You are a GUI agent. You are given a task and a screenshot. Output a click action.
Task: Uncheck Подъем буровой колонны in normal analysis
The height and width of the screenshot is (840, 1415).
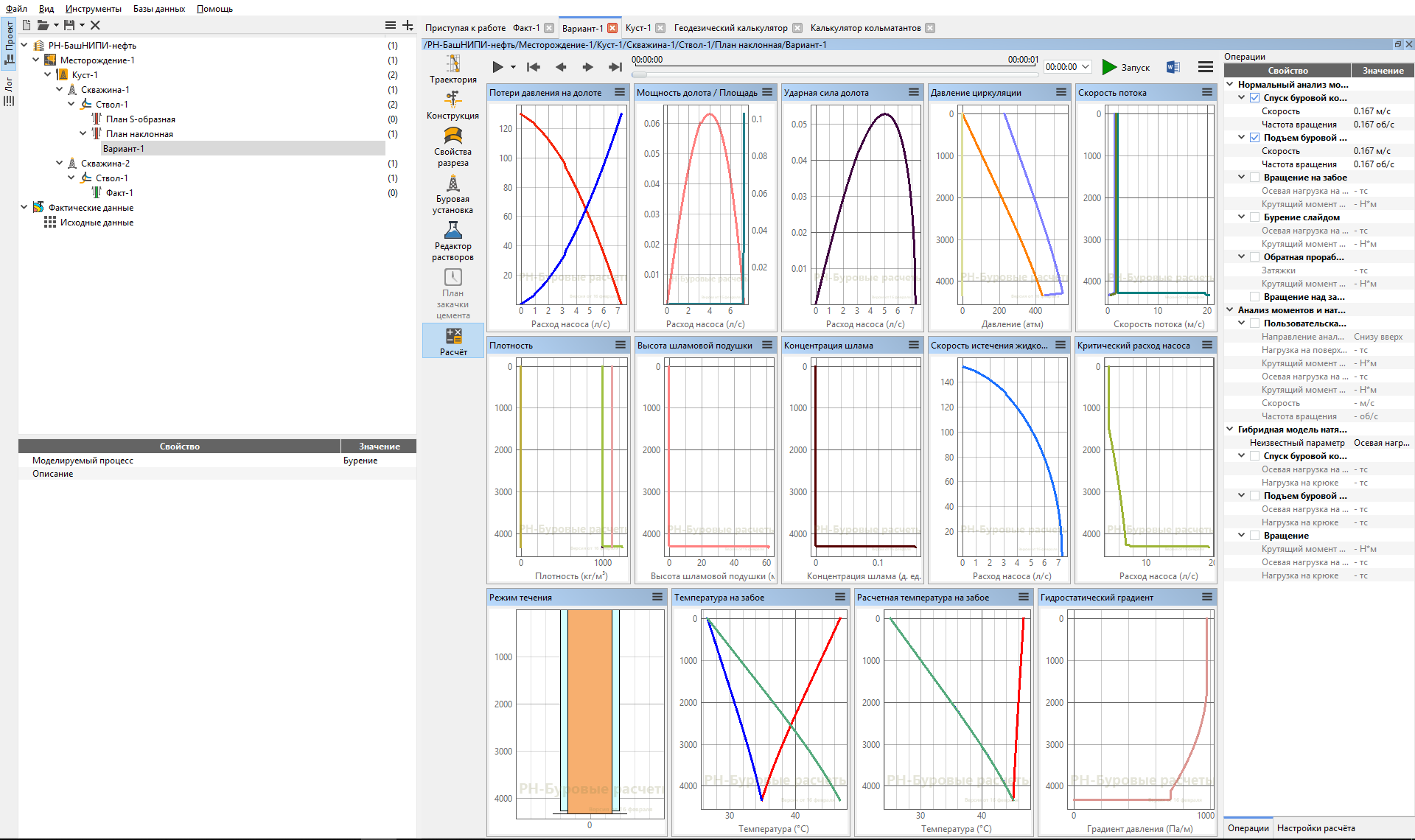pos(1254,138)
